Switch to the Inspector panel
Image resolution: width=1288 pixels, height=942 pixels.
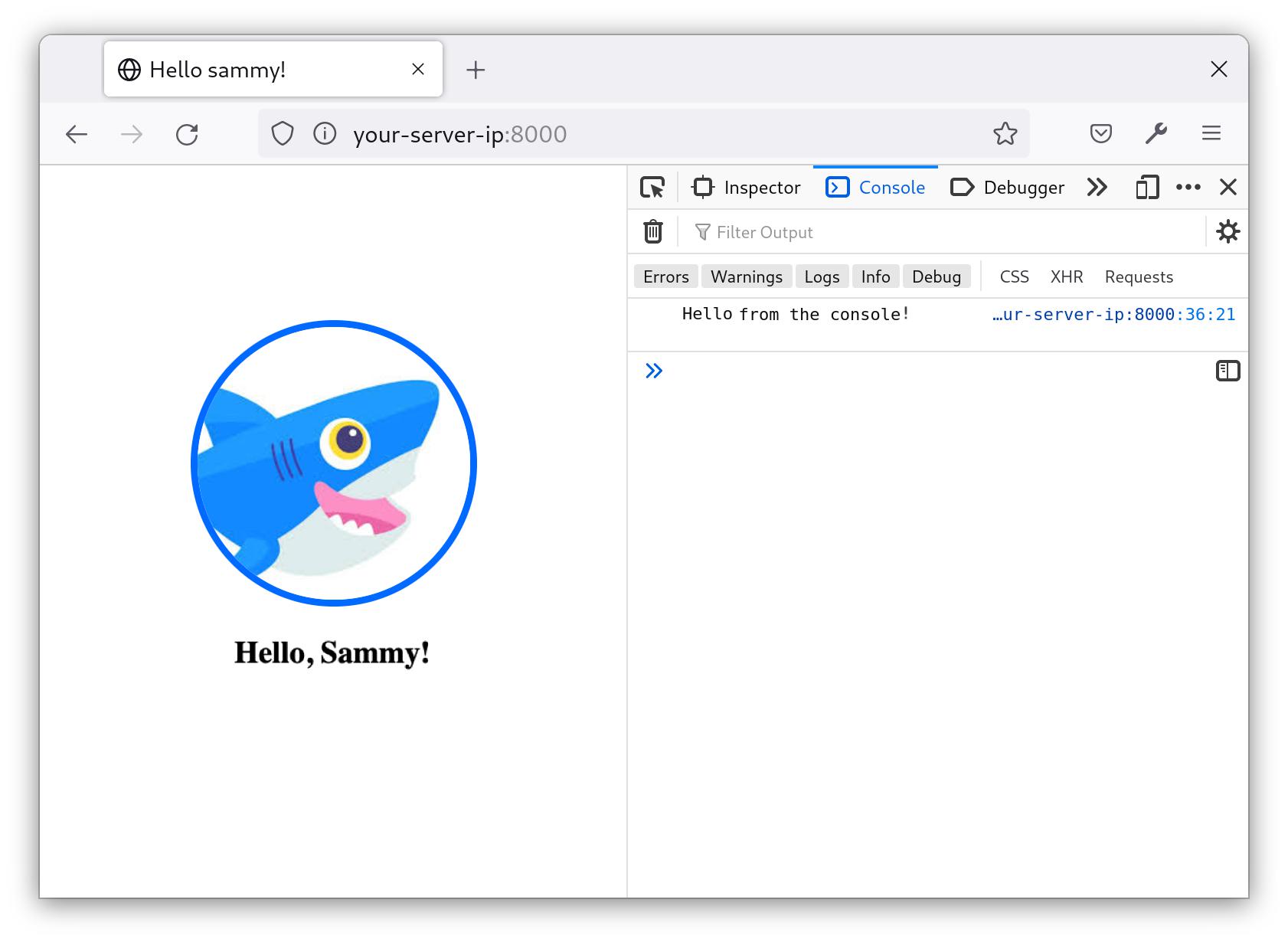(x=747, y=187)
